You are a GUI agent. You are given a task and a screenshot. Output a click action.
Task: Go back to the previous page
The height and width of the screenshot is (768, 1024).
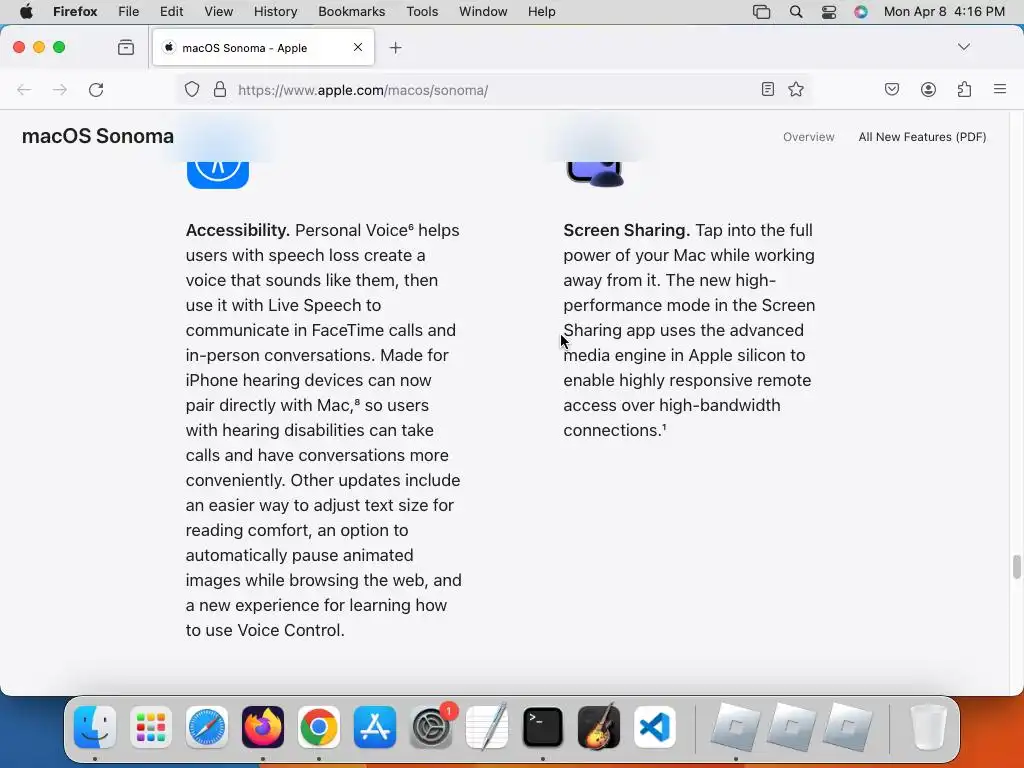24,89
